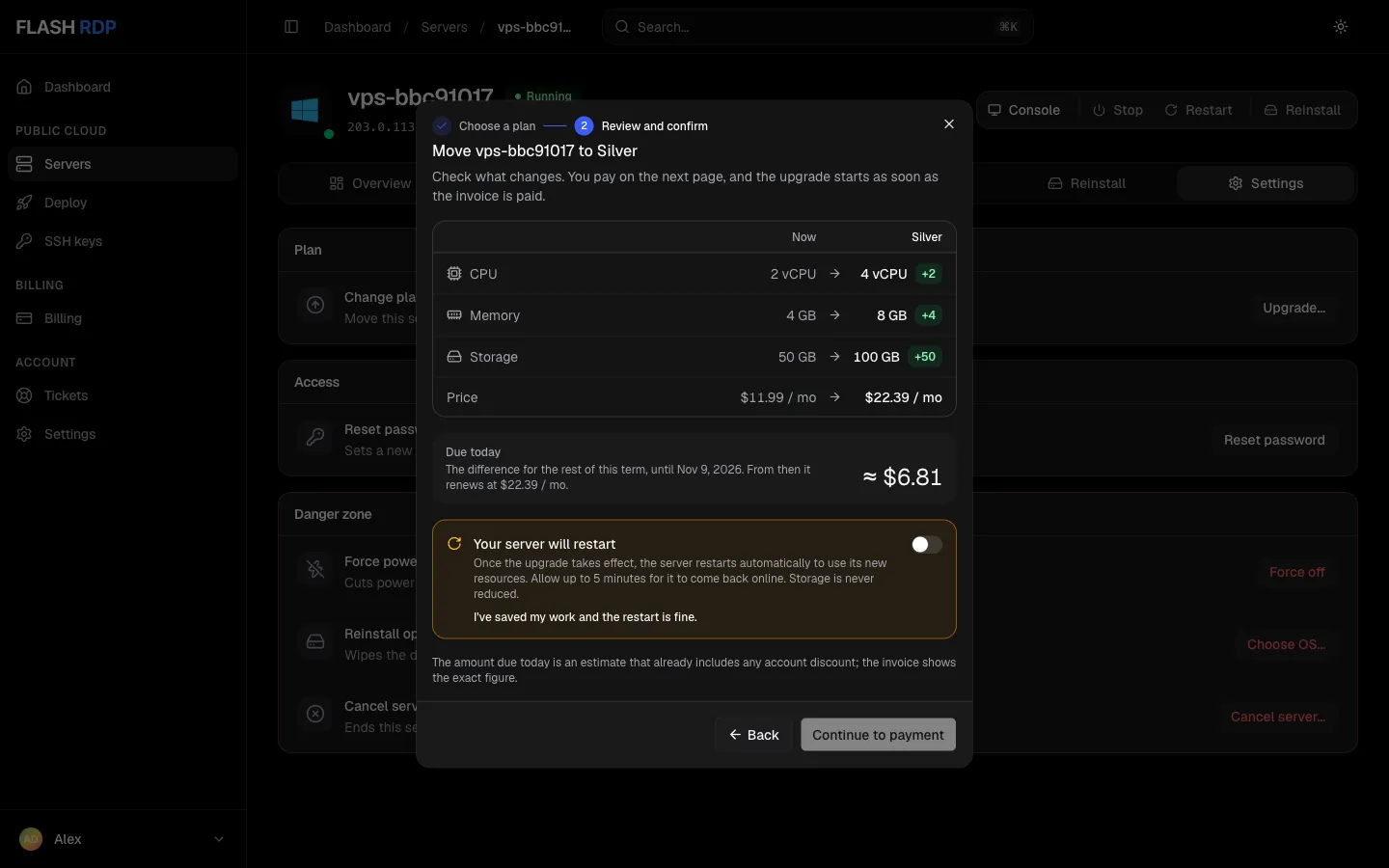
Task: Click the Restart server button
Action: 1198,110
